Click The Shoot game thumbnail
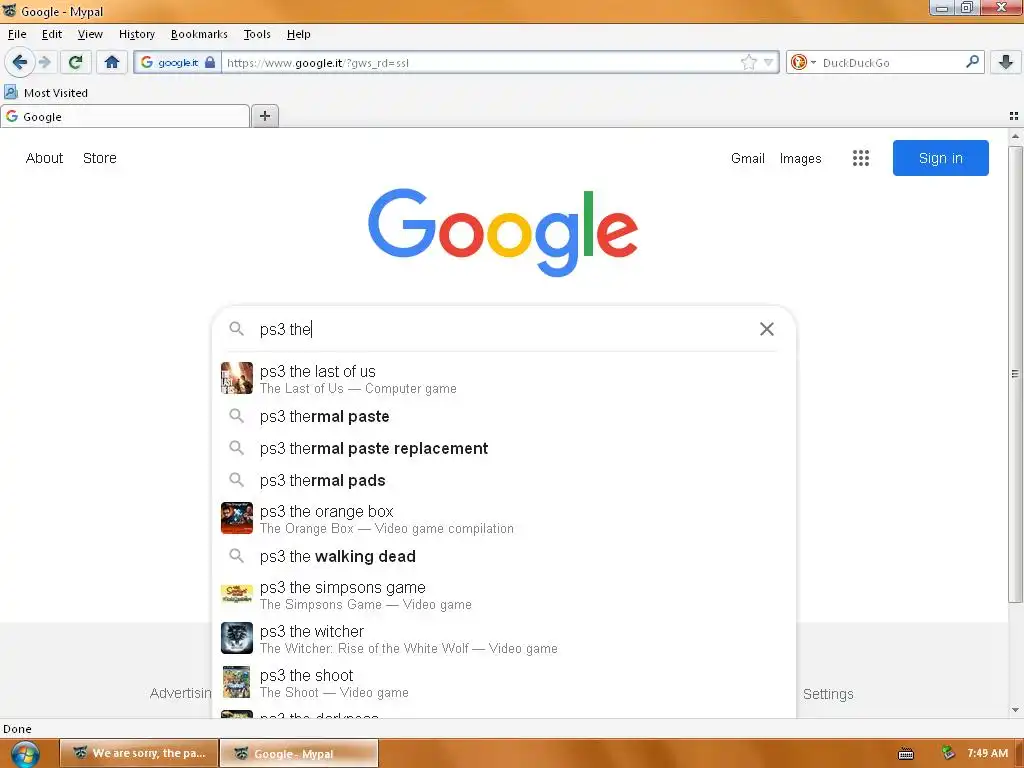This screenshot has height=768, width=1024. (236, 682)
